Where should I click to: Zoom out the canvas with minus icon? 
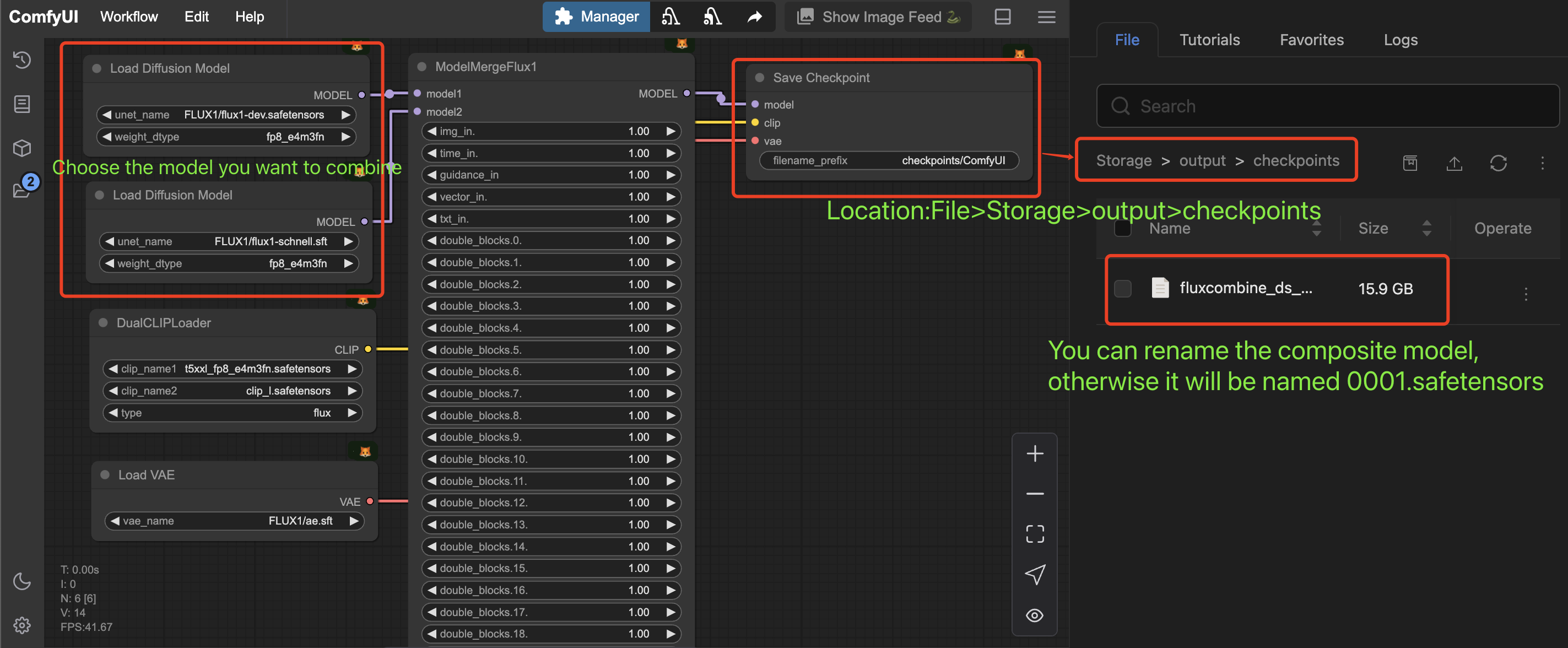tap(1035, 493)
